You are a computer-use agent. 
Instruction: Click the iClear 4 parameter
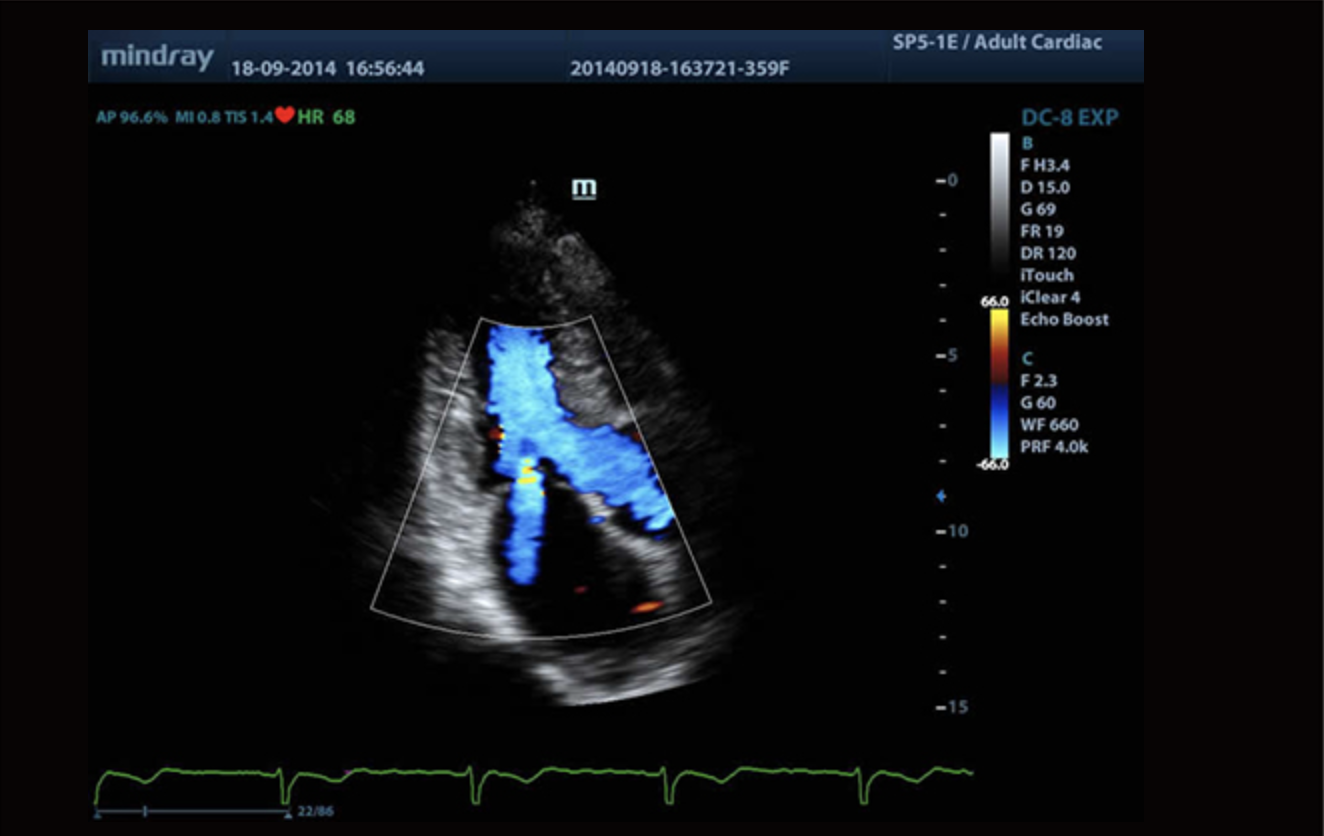tap(1051, 298)
